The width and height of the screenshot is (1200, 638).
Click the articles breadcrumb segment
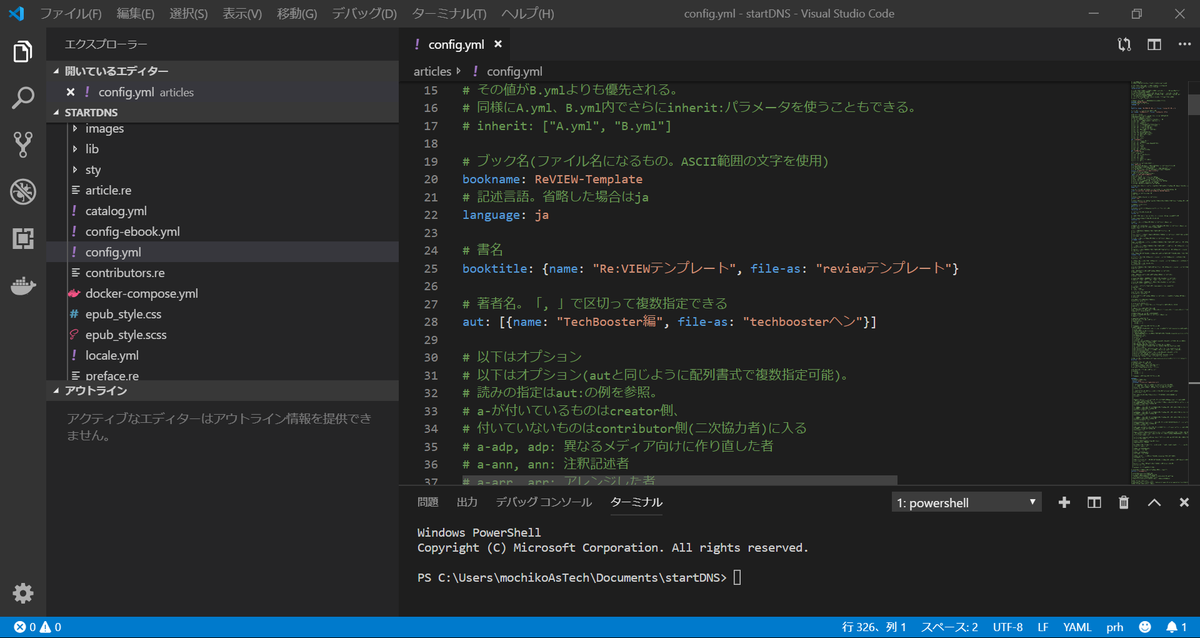pos(433,71)
